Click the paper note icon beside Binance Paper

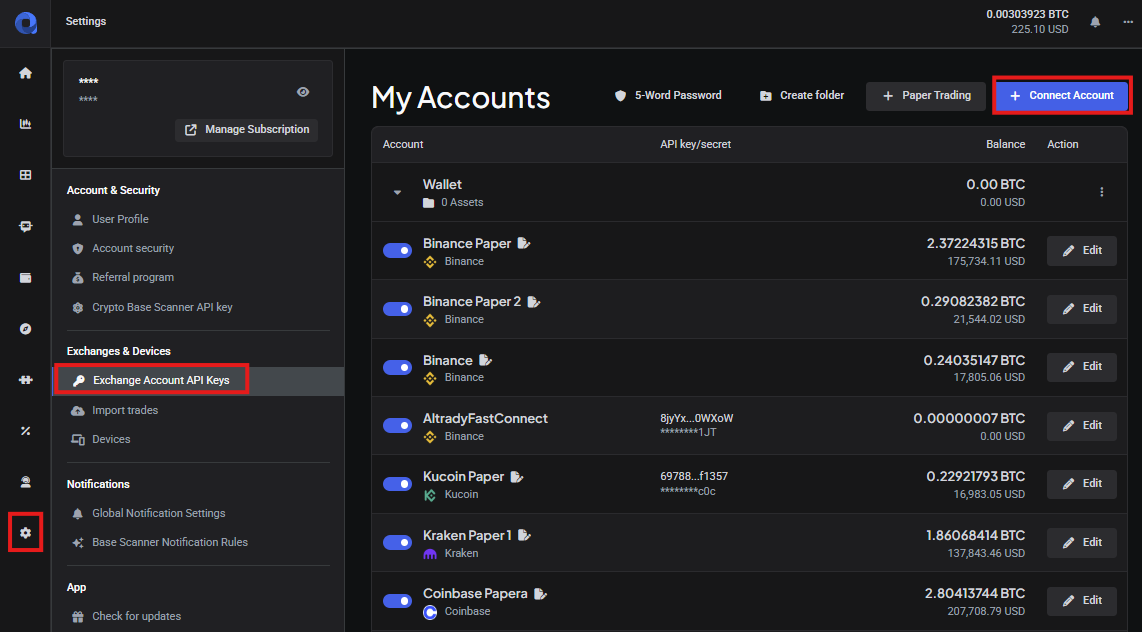tap(524, 242)
